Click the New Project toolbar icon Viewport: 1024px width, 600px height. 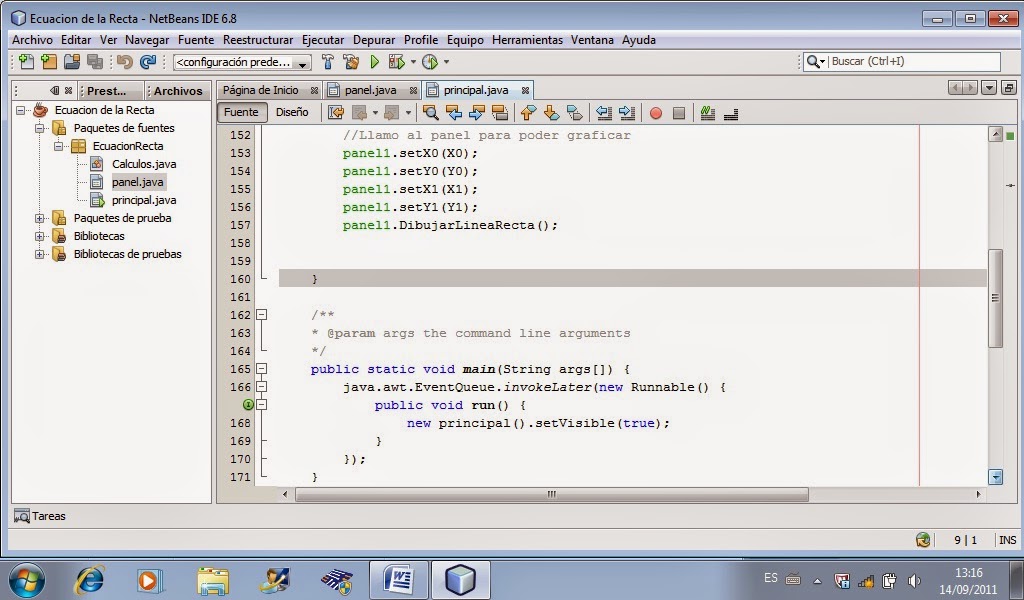49,62
